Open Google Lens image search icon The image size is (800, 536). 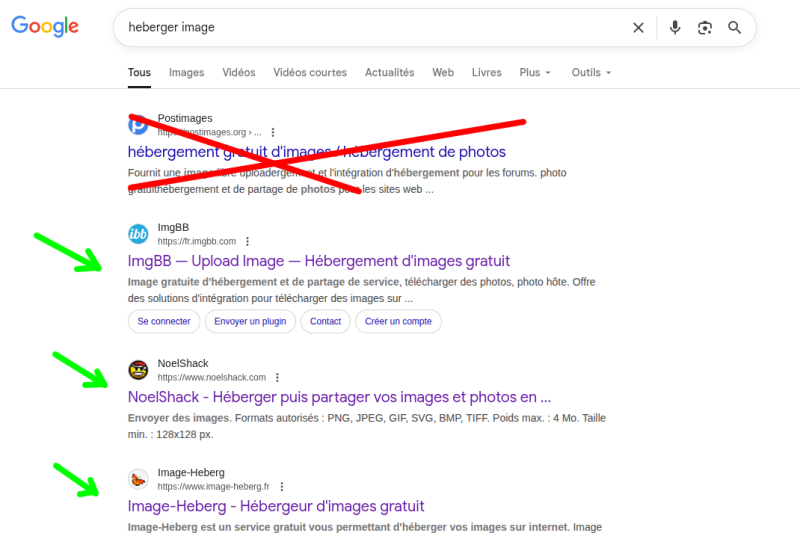(705, 28)
